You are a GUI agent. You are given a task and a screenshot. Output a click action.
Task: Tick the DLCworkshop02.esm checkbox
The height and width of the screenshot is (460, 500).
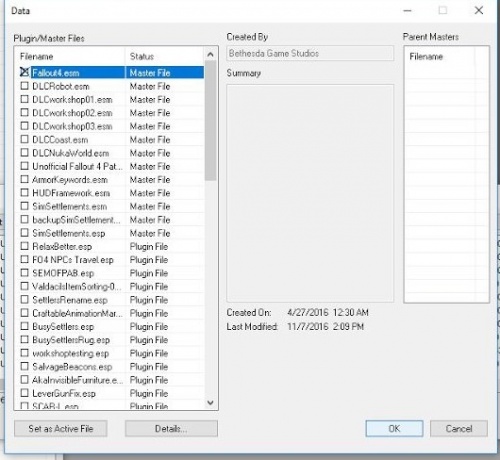click(x=24, y=112)
